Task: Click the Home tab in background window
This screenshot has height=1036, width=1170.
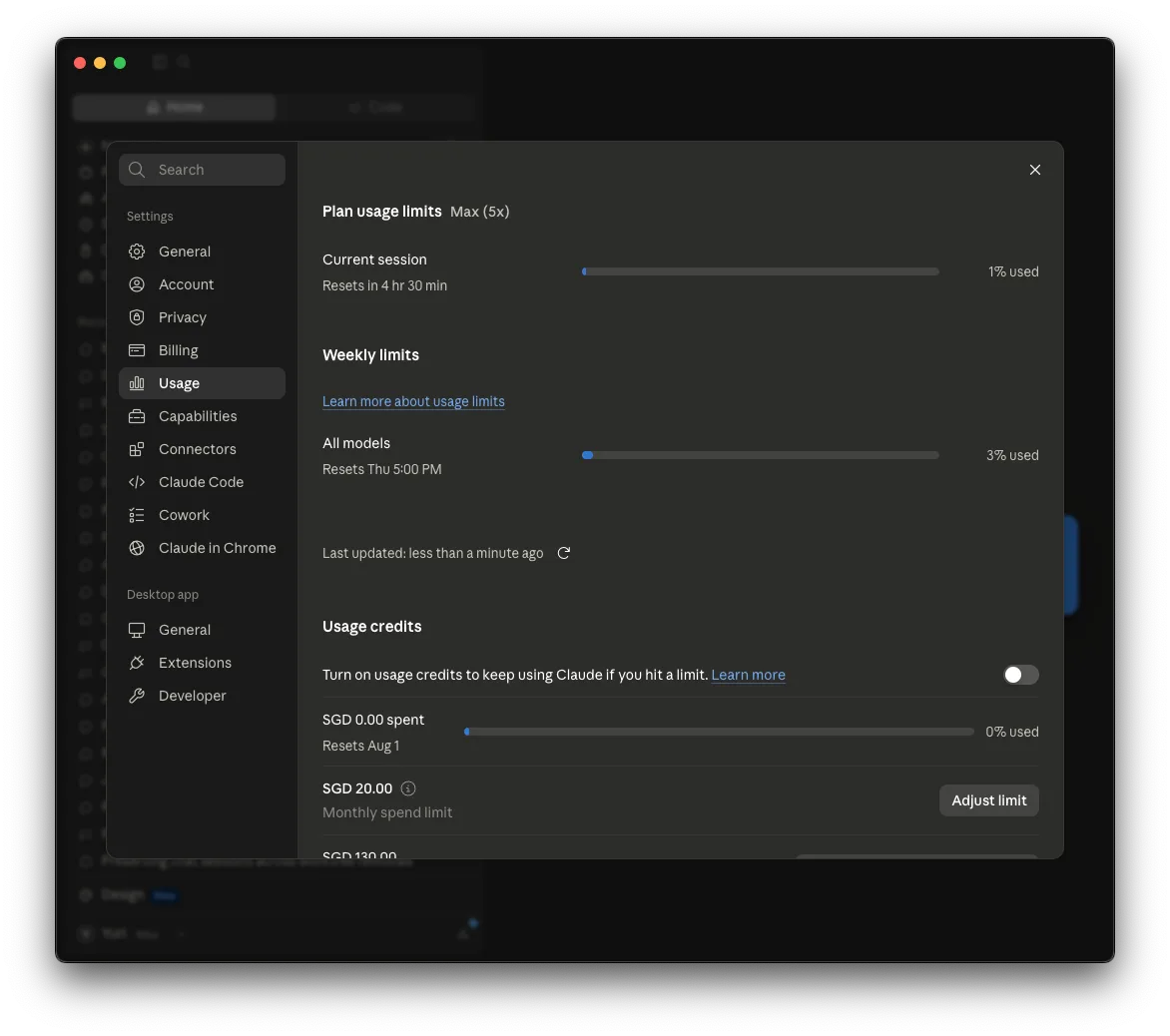Action: (x=175, y=107)
